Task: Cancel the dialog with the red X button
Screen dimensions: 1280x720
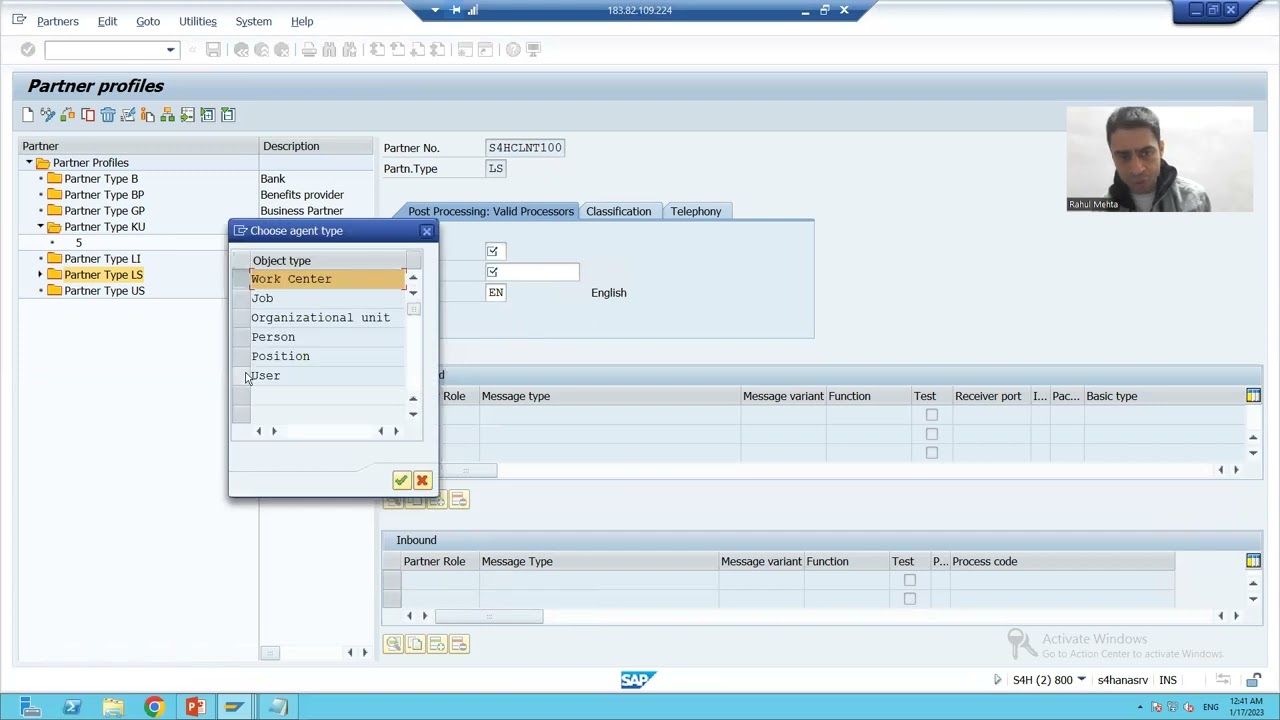Action: point(422,480)
